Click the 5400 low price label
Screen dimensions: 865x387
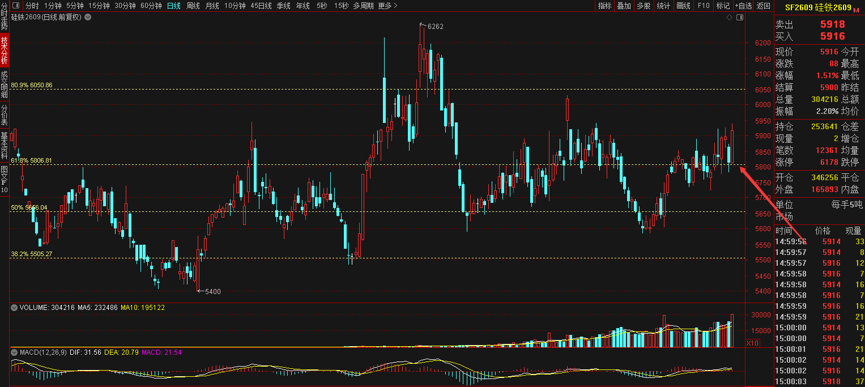[212, 292]
